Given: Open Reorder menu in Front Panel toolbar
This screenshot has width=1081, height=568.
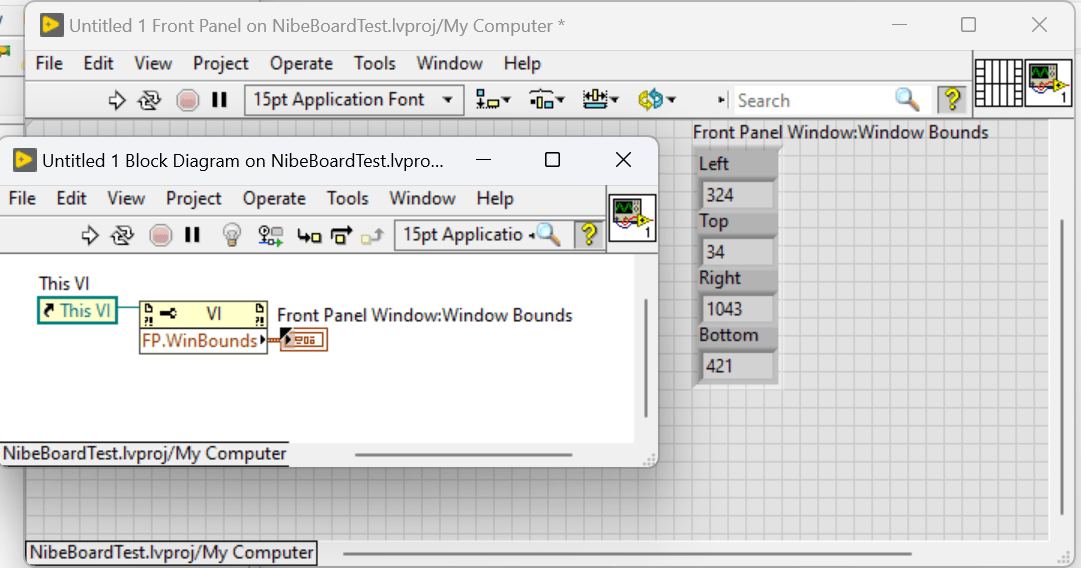Looking at the screenshot, I should click(x=656, y=101).
